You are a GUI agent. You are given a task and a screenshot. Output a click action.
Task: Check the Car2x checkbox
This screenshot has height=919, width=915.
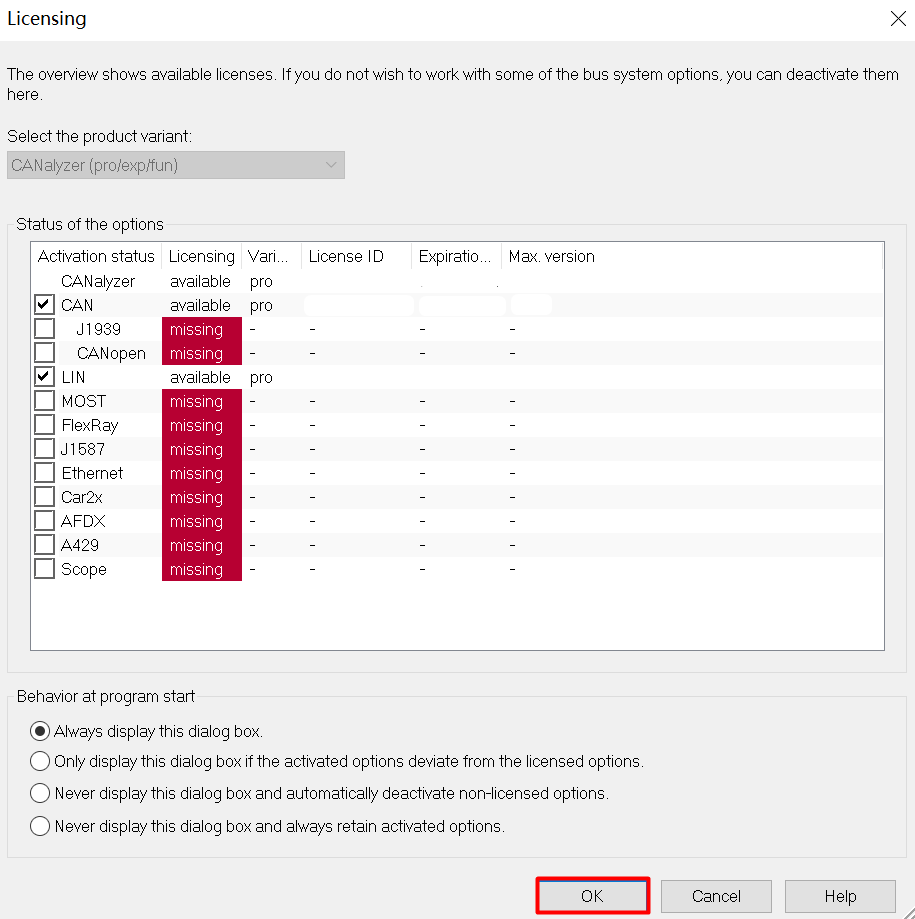(44, 497)
